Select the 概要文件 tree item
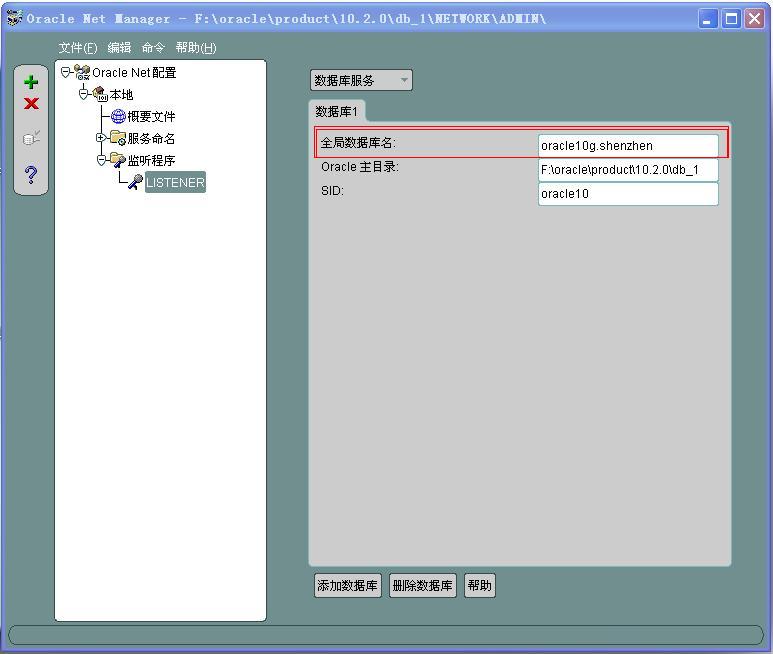 coord(151,116)
